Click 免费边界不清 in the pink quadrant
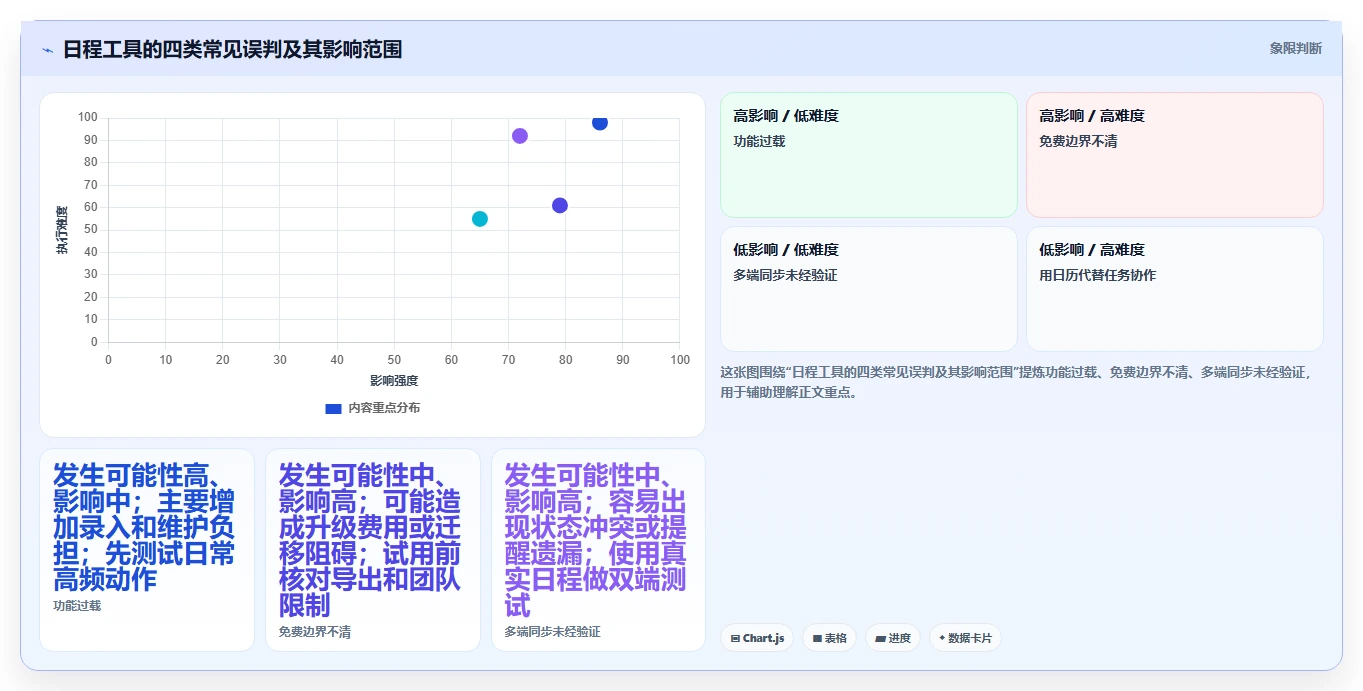Viewport: 1363px width, 691px height. pos(1078,141)
